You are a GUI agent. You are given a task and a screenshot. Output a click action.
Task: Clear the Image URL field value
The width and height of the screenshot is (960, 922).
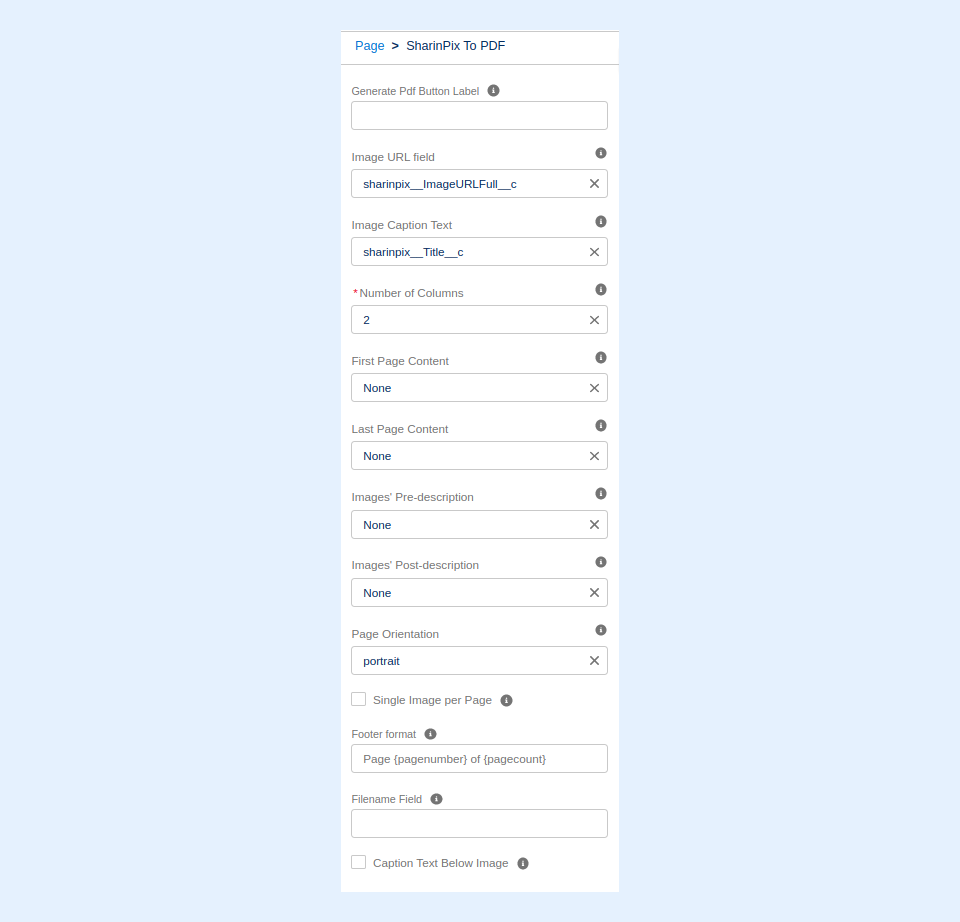(594, 184)
